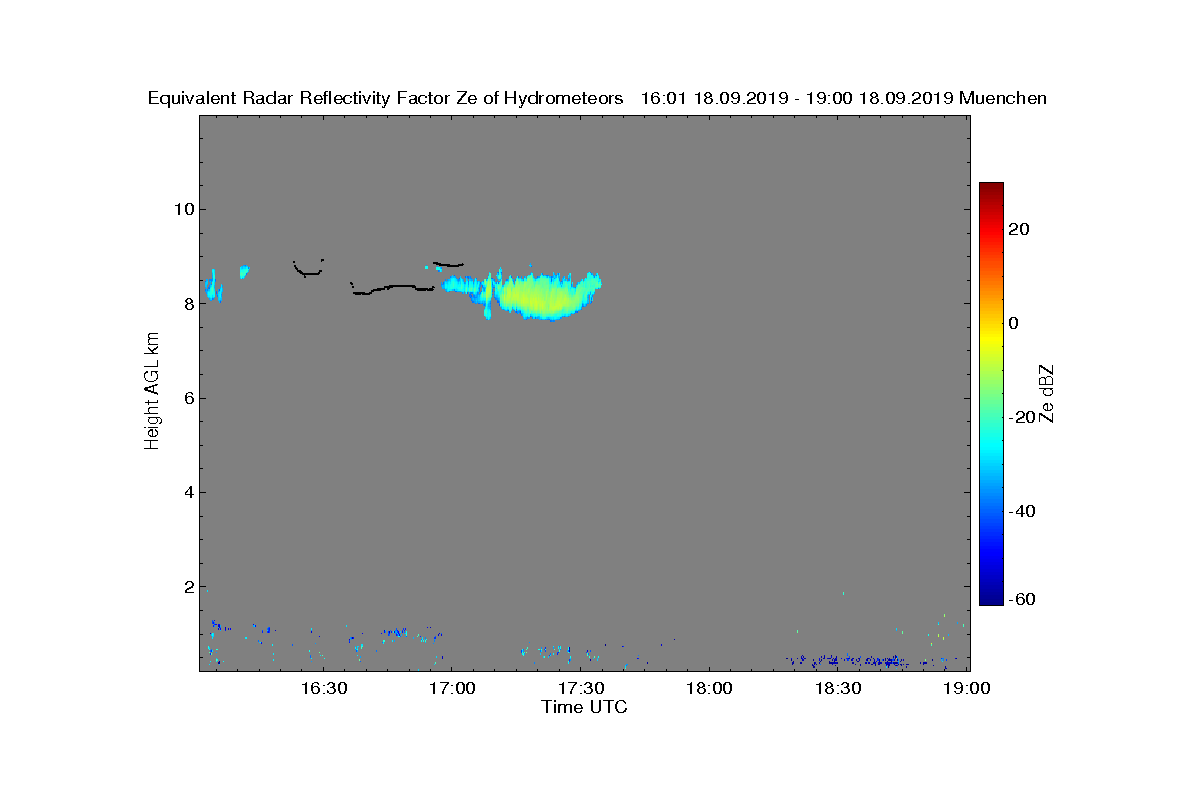Click the height tick label 10
1200x800 pixels.
tap(183, 209)
